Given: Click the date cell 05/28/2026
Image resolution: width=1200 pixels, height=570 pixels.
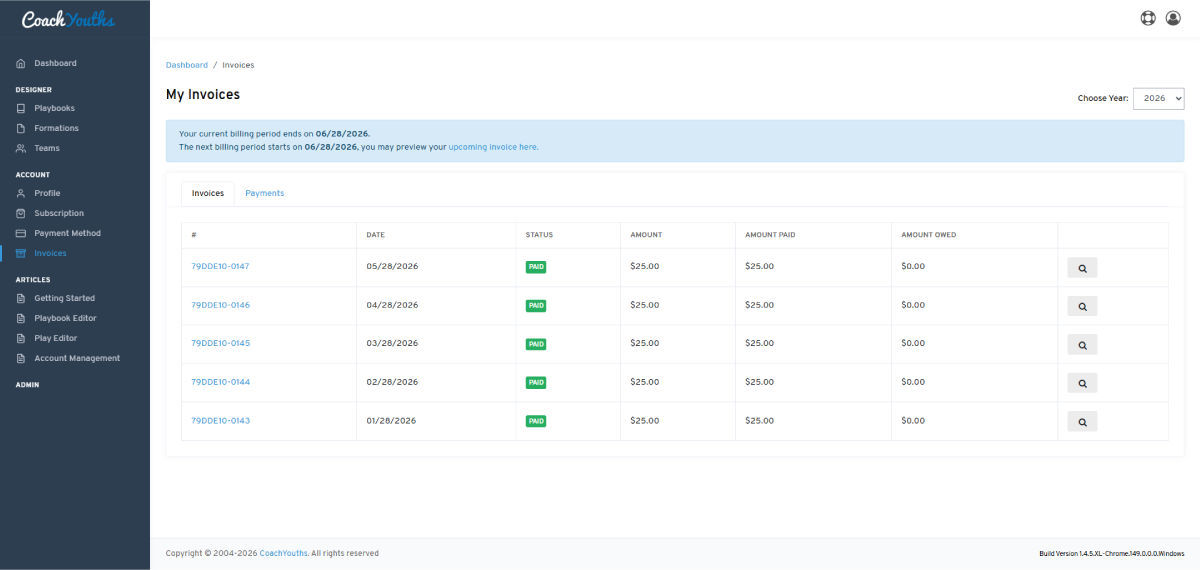Looking at the screenshot, I should (392, 266).
